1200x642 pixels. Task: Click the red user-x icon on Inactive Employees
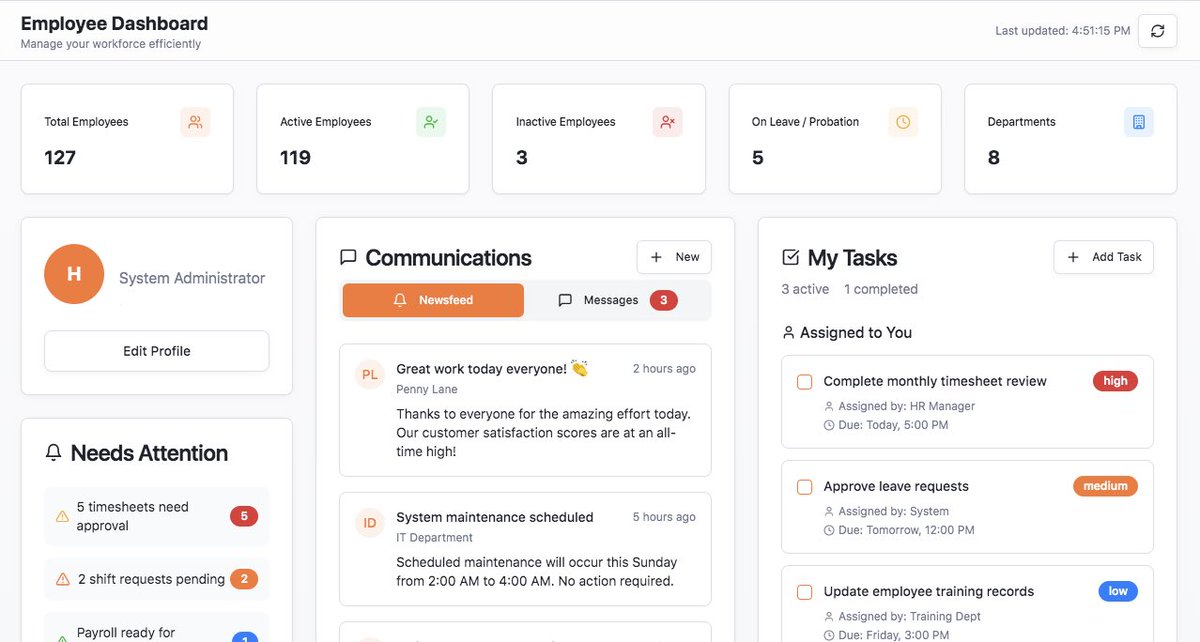click(x=667, y=121)
